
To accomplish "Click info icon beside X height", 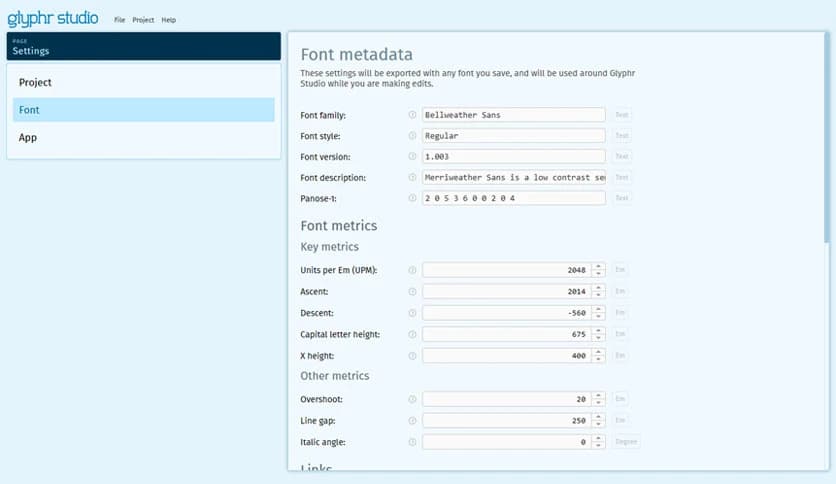I will pyautogui.click(x=412, y=356).
